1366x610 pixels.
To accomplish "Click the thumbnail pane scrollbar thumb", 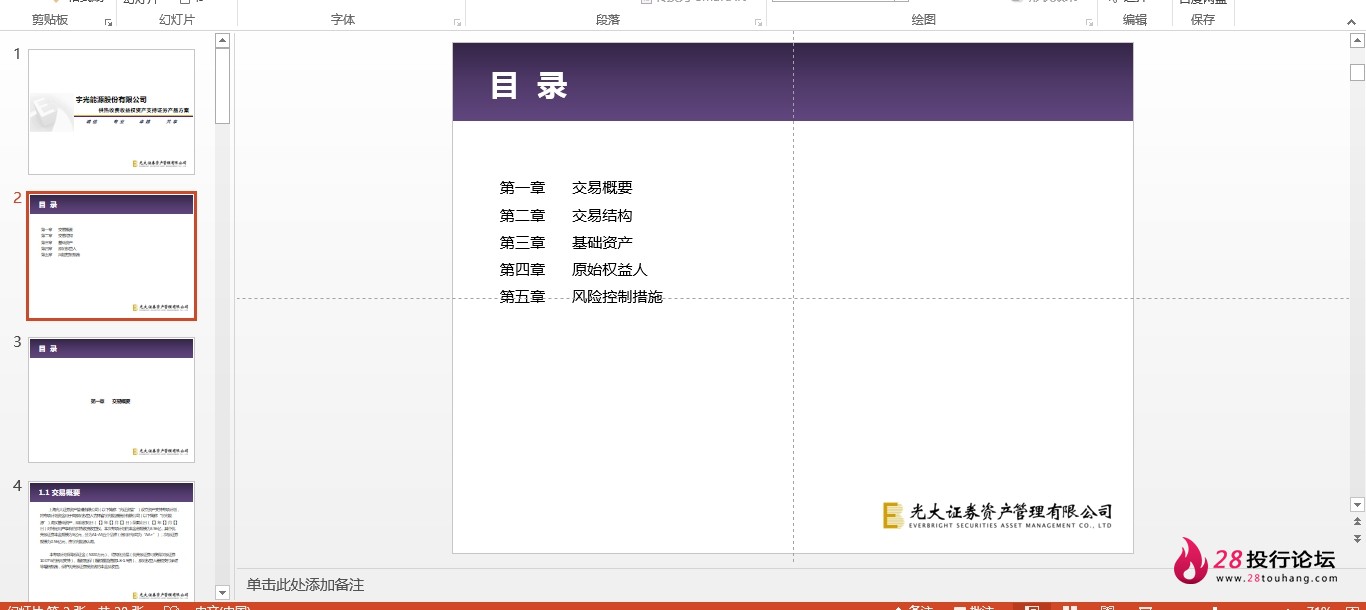I will 223,86.
